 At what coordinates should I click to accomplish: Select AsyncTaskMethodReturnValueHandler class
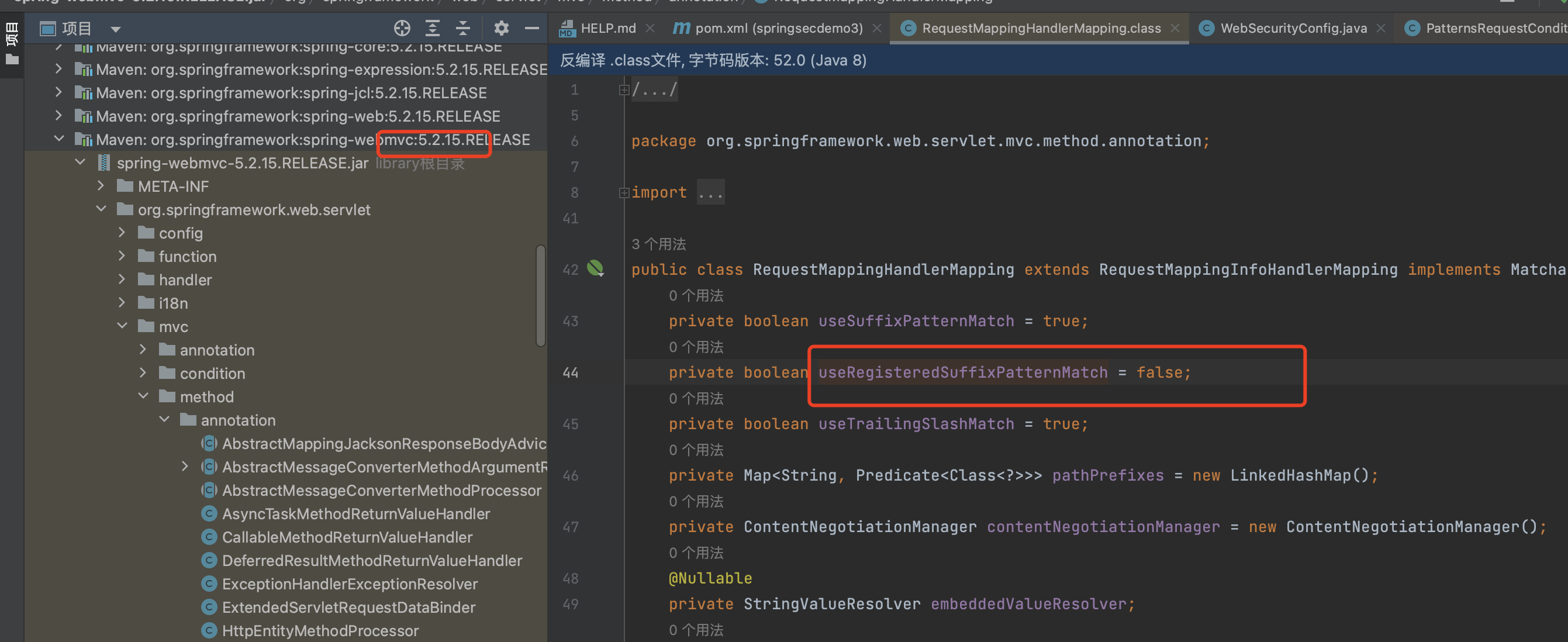tap(355, 513)
